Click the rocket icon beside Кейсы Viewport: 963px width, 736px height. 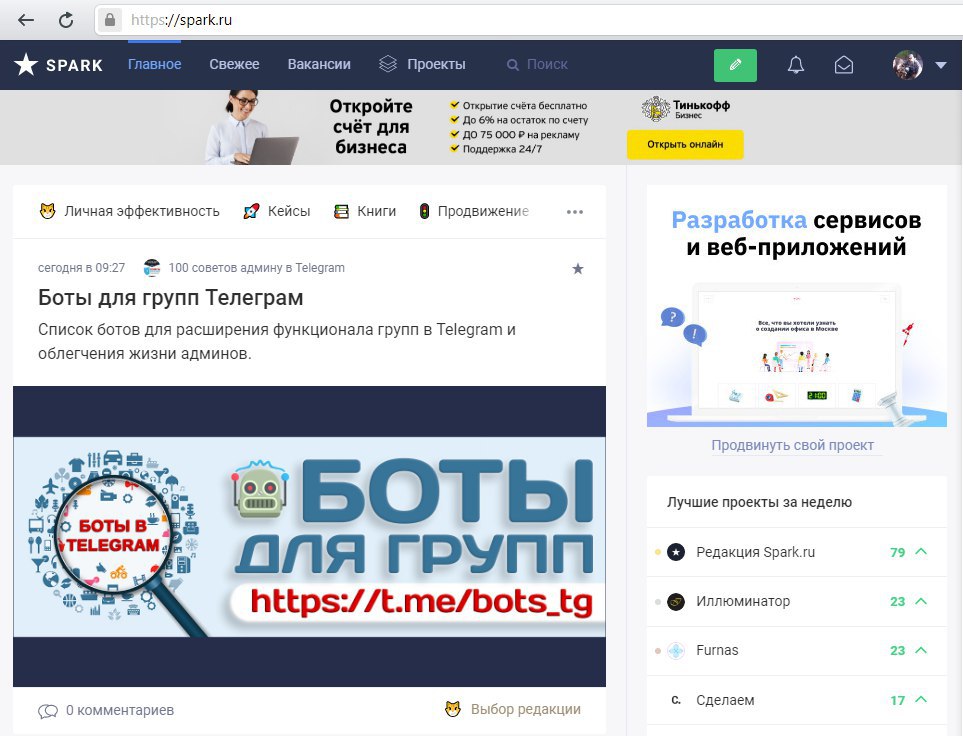pos(251,211)
